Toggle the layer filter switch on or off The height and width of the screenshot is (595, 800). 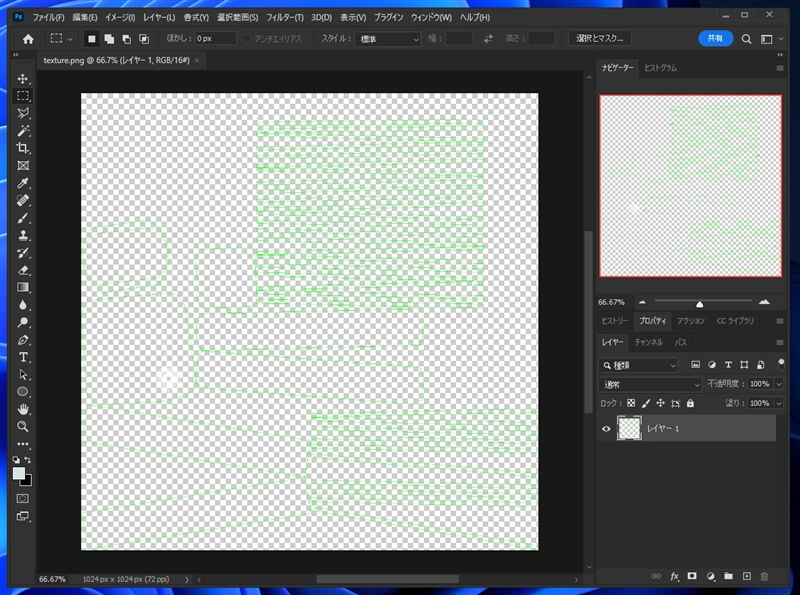click(x=781, y=362)
